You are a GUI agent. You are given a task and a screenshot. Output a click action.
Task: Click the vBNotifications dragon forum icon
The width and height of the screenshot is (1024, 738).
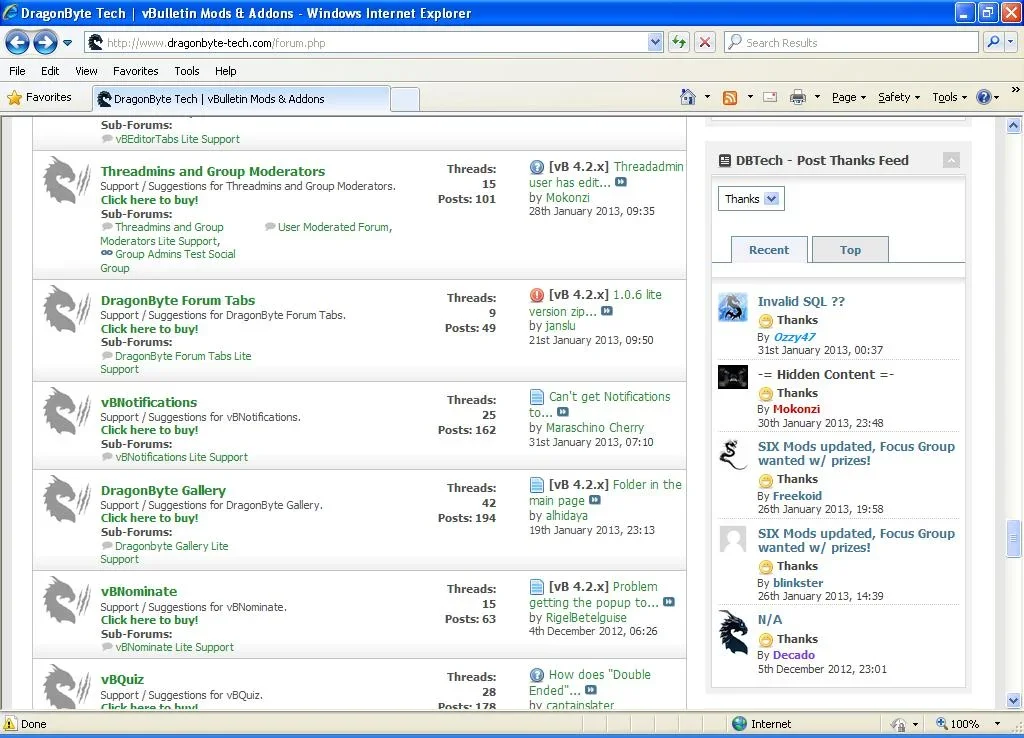(x=66, y=411)
